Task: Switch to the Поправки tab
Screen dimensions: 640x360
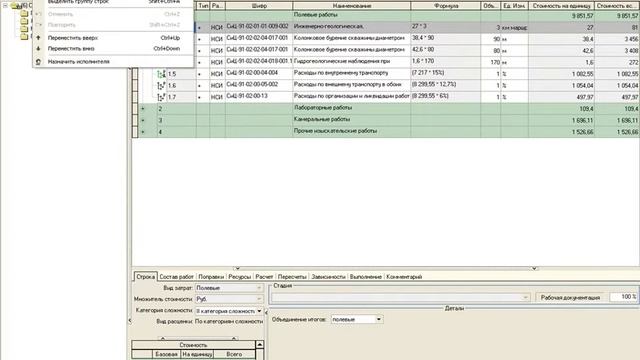Action: coord(211,277)
